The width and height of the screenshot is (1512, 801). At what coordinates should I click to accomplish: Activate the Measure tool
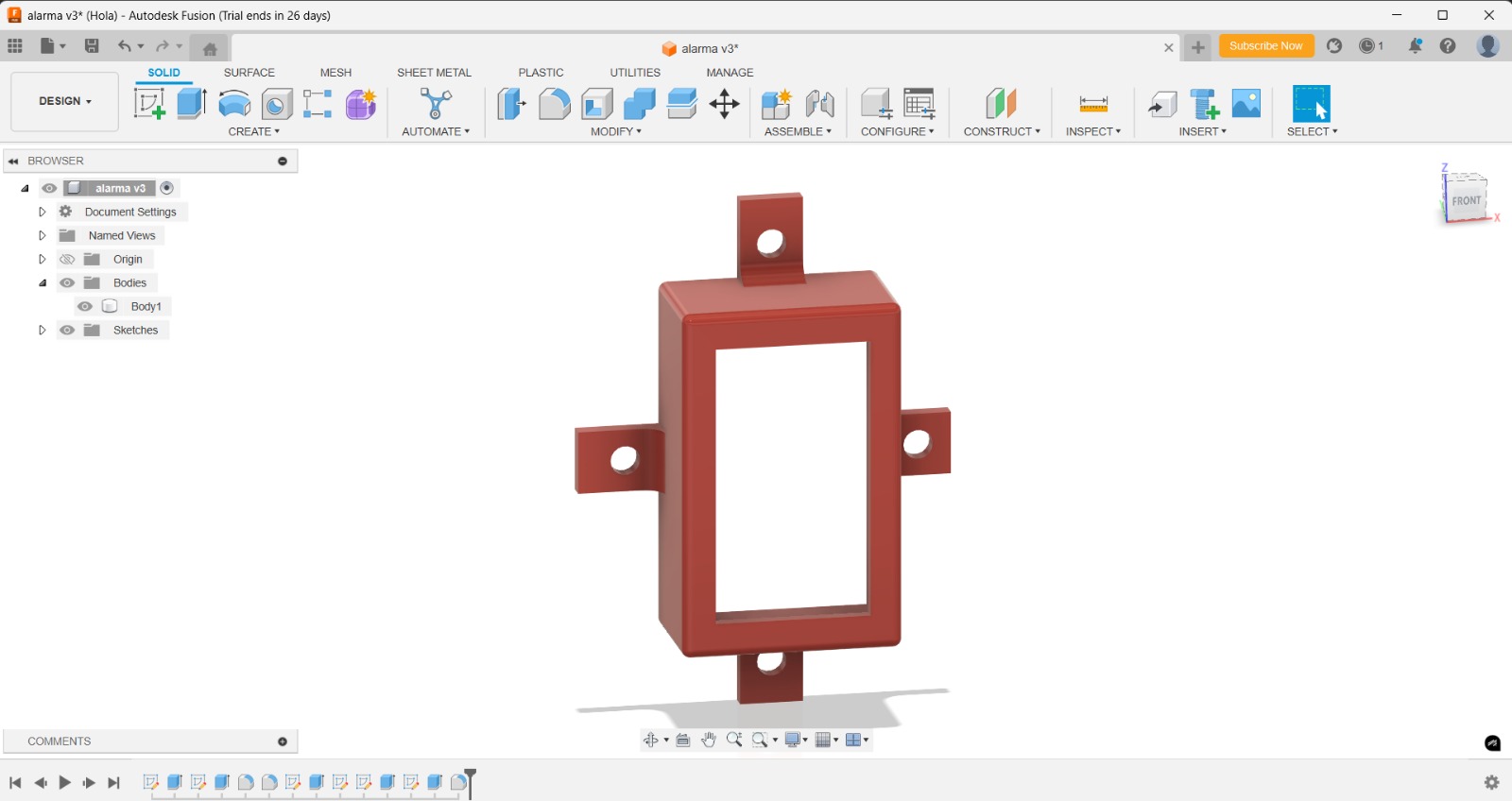pos(1093,104)
